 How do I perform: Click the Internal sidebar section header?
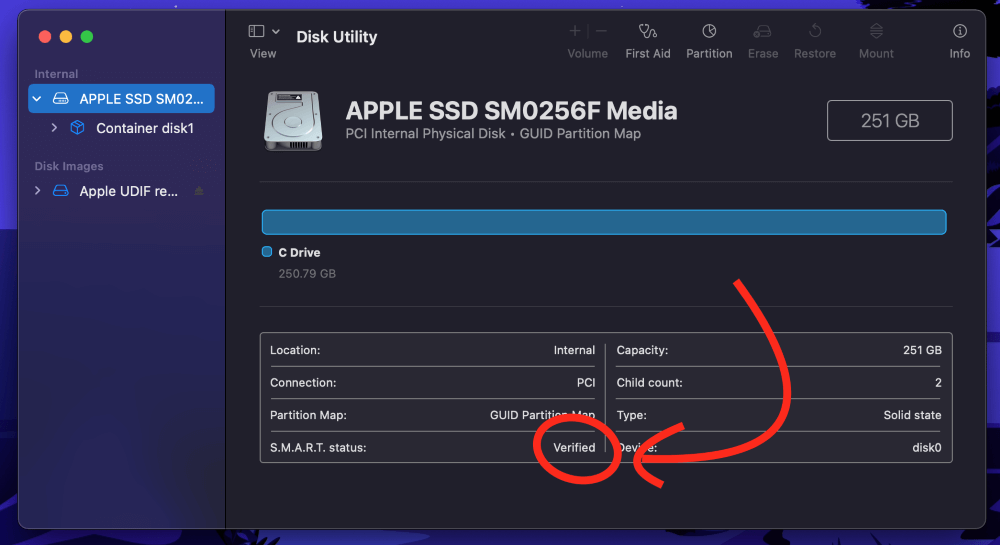pyautogui.click(x=56, y=74)
